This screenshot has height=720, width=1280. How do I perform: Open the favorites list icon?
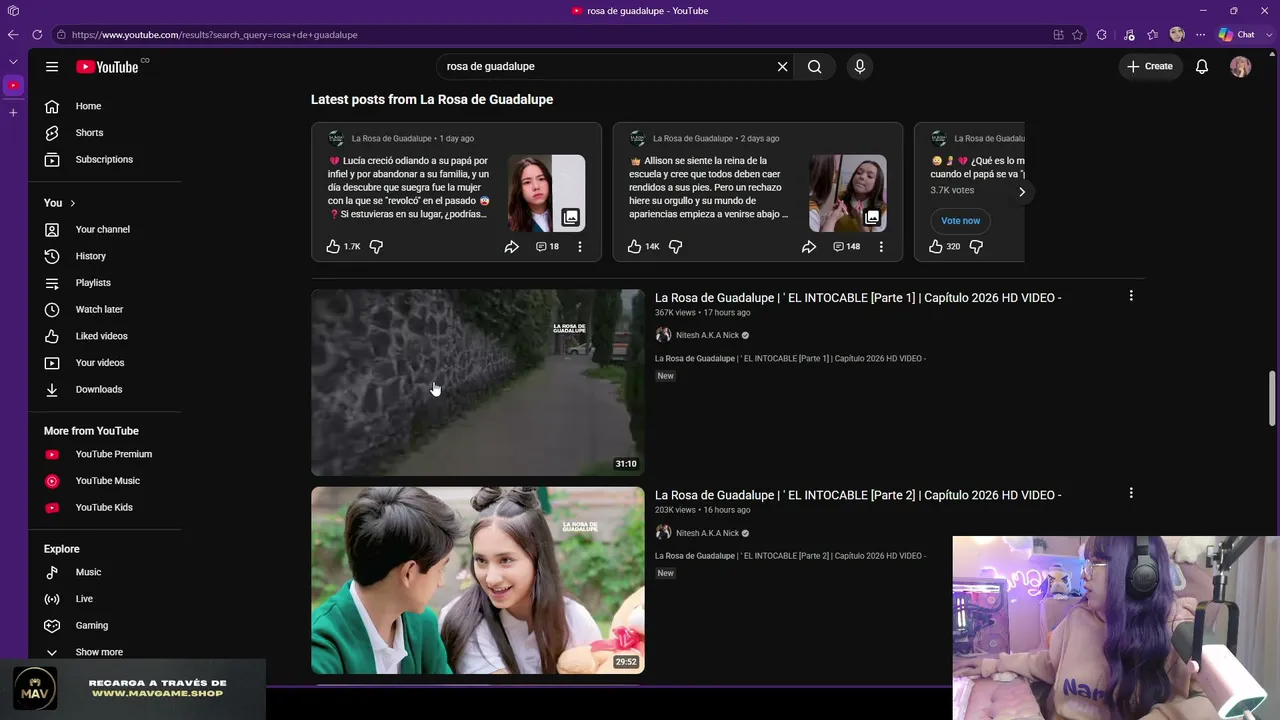1153,35
